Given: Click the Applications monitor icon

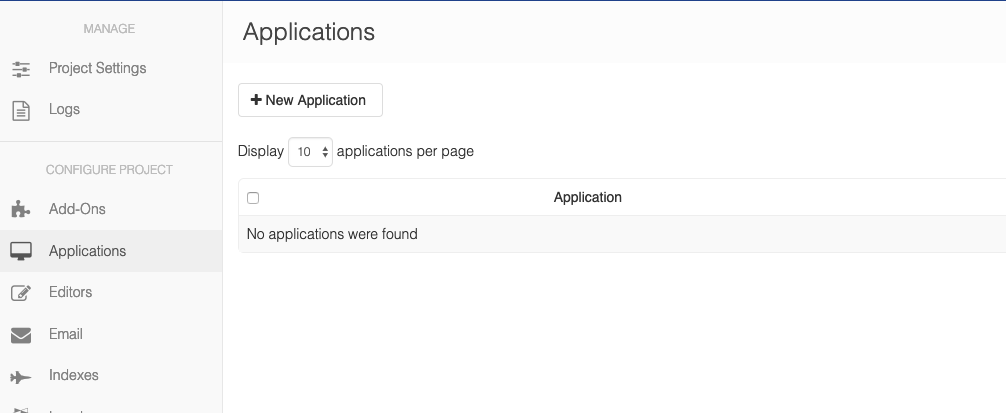Looking at the screenshot, I should click(x=21, y=251).
